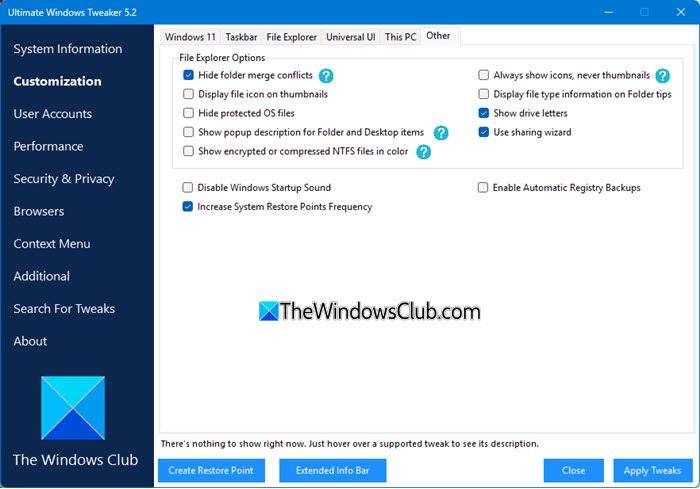The height and width of the screenshot is (489, 700).
Task: Click the Close button at bottom
Action: (574, 470)
